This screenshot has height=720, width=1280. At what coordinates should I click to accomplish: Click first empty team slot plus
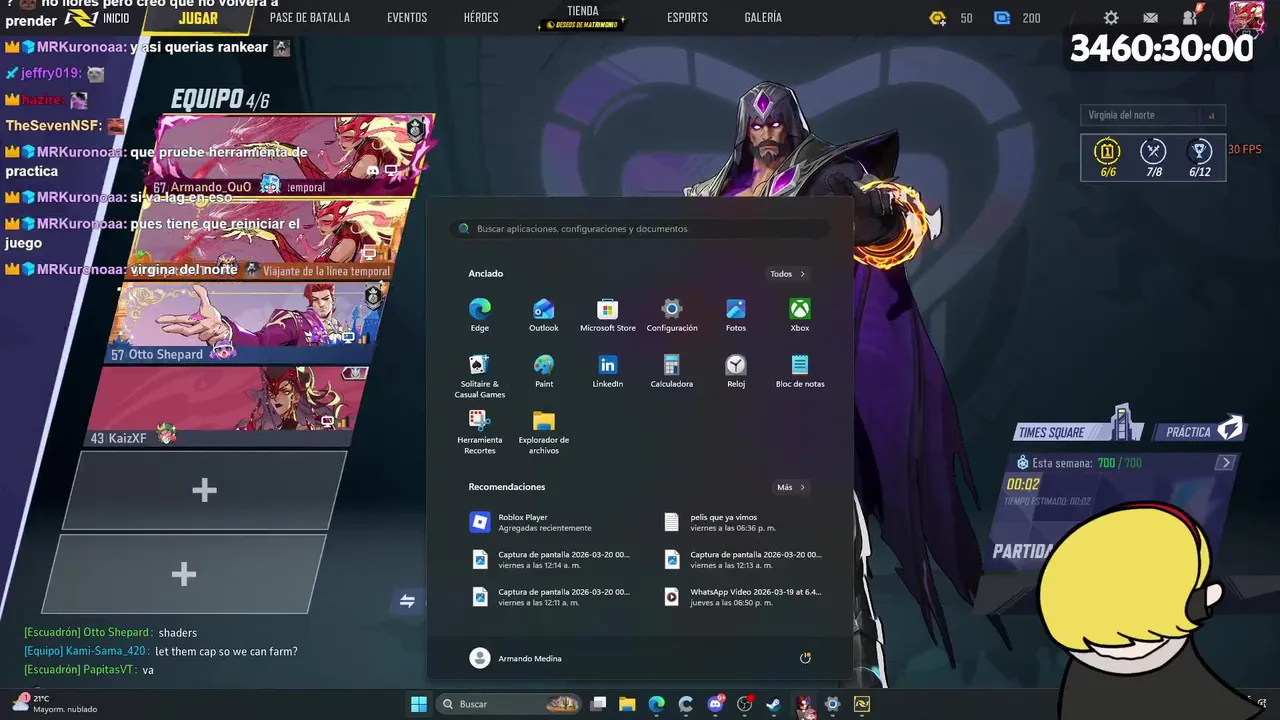(204, 490)
